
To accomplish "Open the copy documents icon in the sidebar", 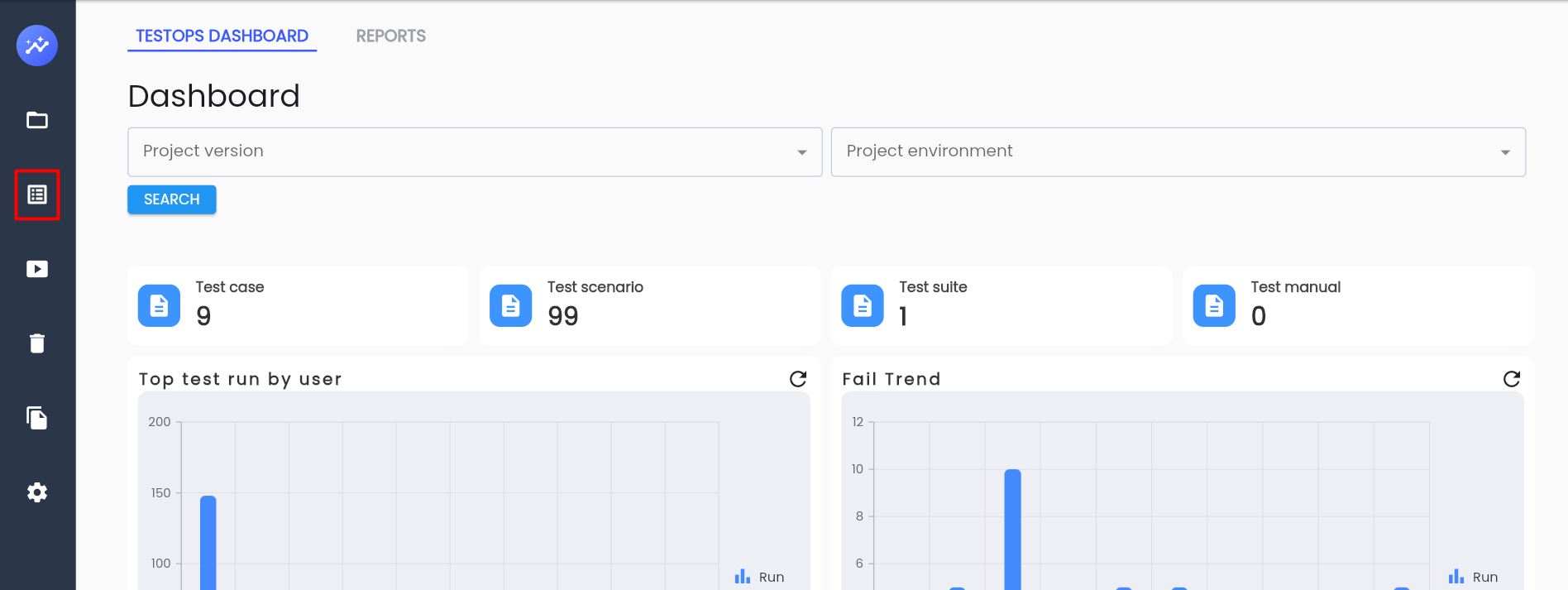I will coord(37,418).
